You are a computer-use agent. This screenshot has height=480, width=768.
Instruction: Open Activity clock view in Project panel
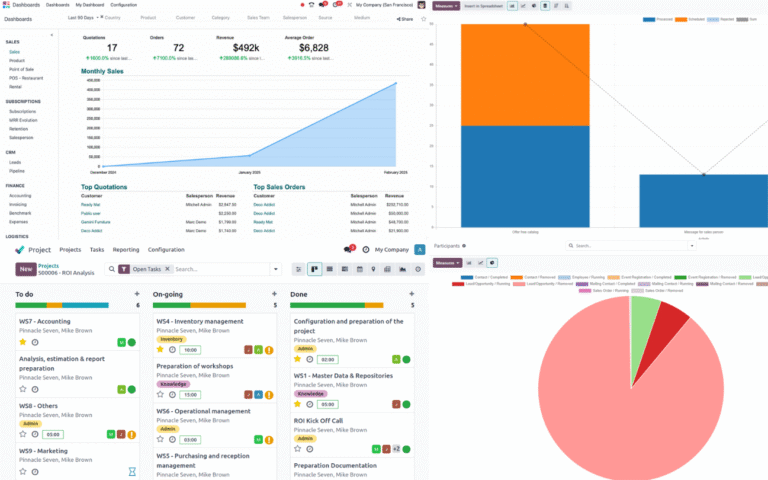pos(418,269)
